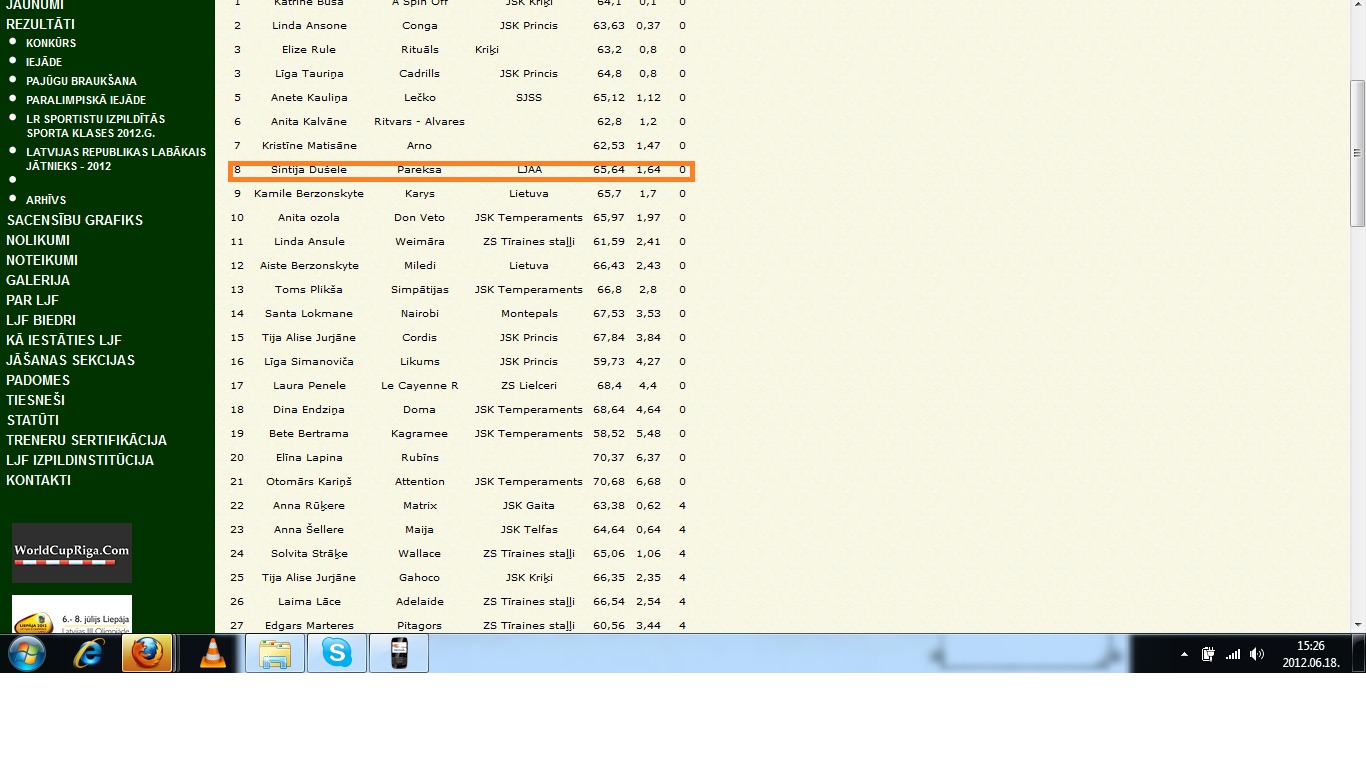This screenshot has width=1366, height=768.
Task: Click the page scrollbar down arrow
Action: pos(1357,624)
